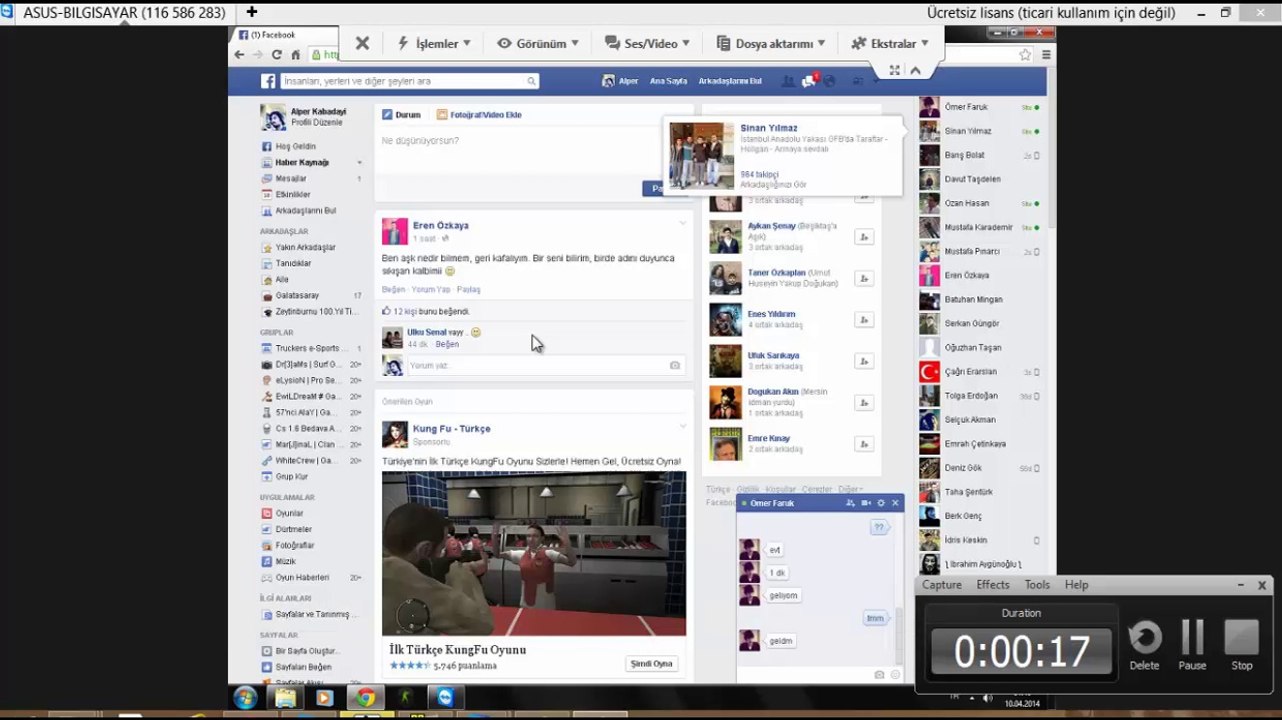Open Dosya aktarımı dropdown
This screenshot has width=1282, height=720.
[x=771, y=43]
